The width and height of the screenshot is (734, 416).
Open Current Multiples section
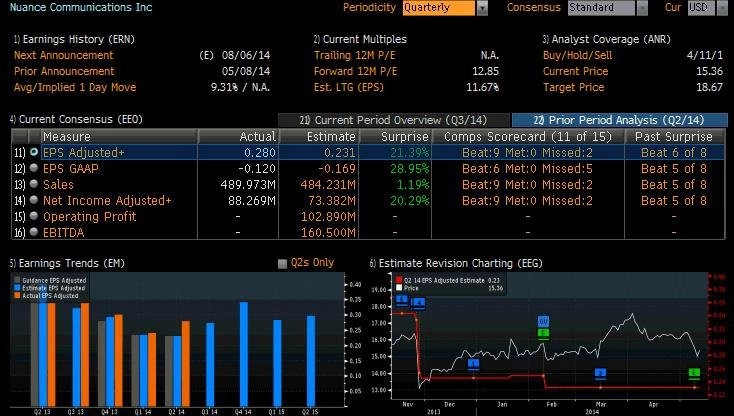click(x=360, y=39)
